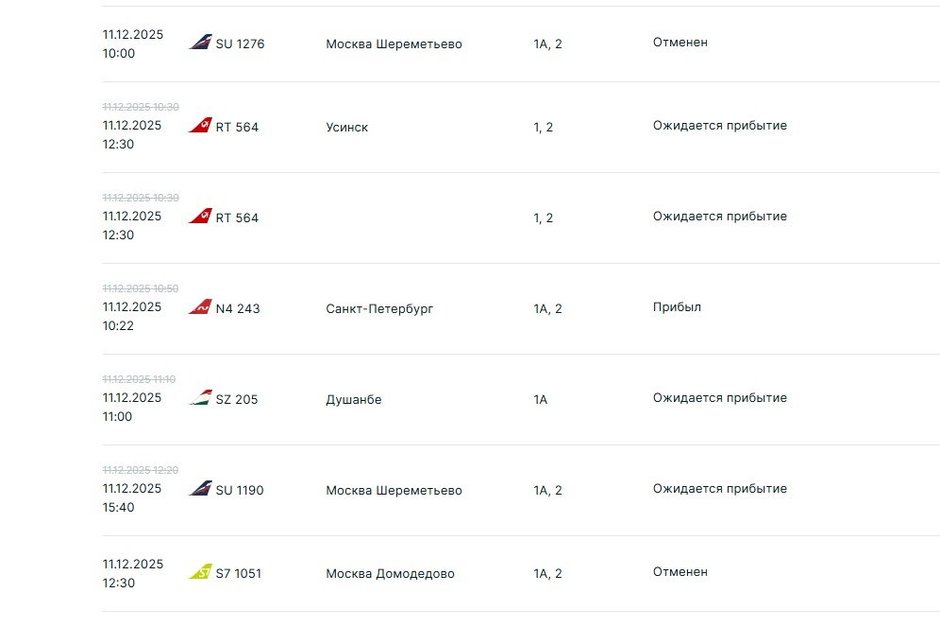Click the Aeroflot tail icon beside SU 1276
The width and height of the screenshot is (940, 627).
coord(200,43)
